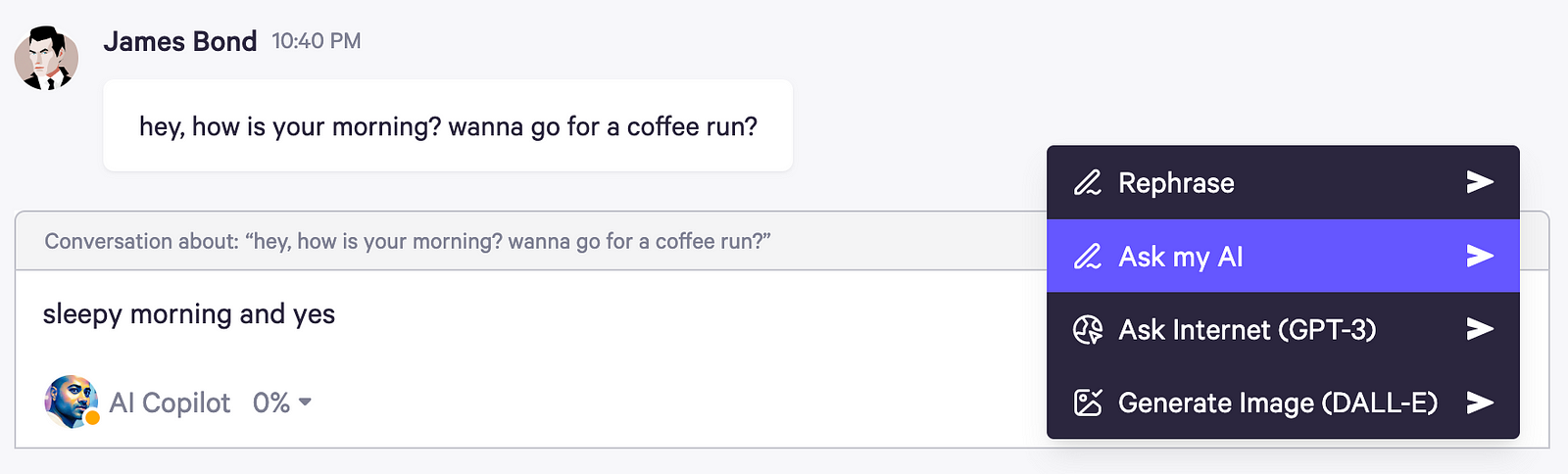
Task: Click James Bond's coffee run message bubble
Action: click(x=448, y=126)
